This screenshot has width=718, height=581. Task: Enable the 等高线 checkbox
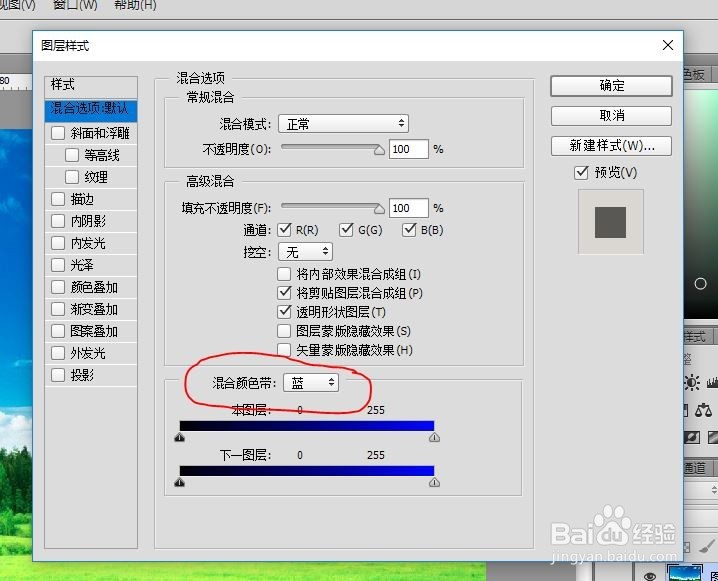click(x=72, y=155)
